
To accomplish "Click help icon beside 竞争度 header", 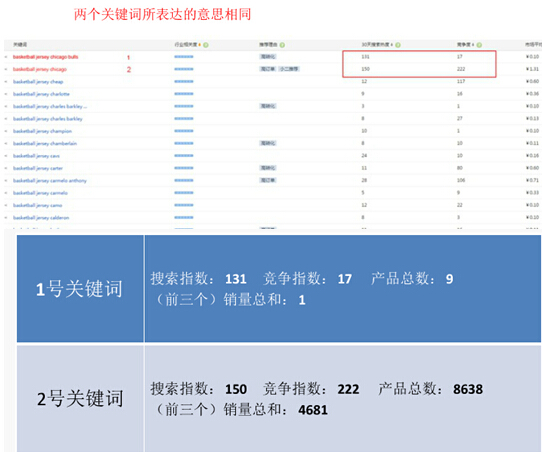I will [x=479, y=45].
